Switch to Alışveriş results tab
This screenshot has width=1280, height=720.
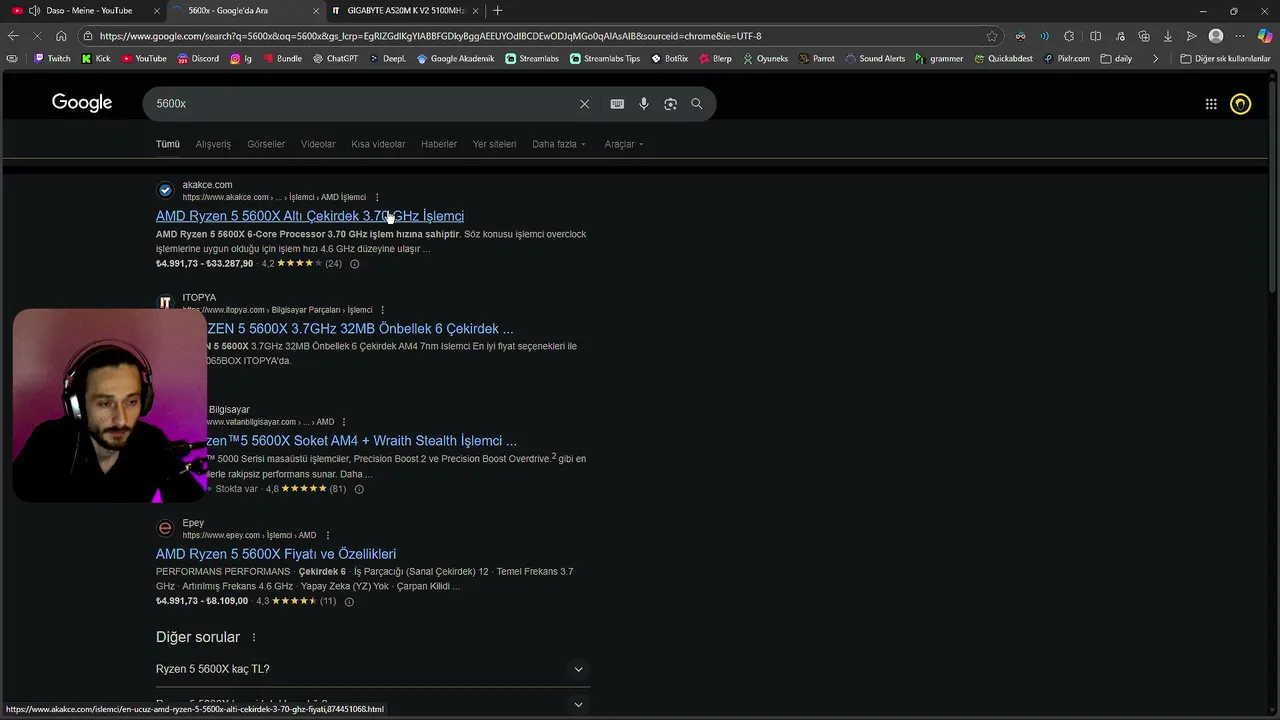pos(213,144)
